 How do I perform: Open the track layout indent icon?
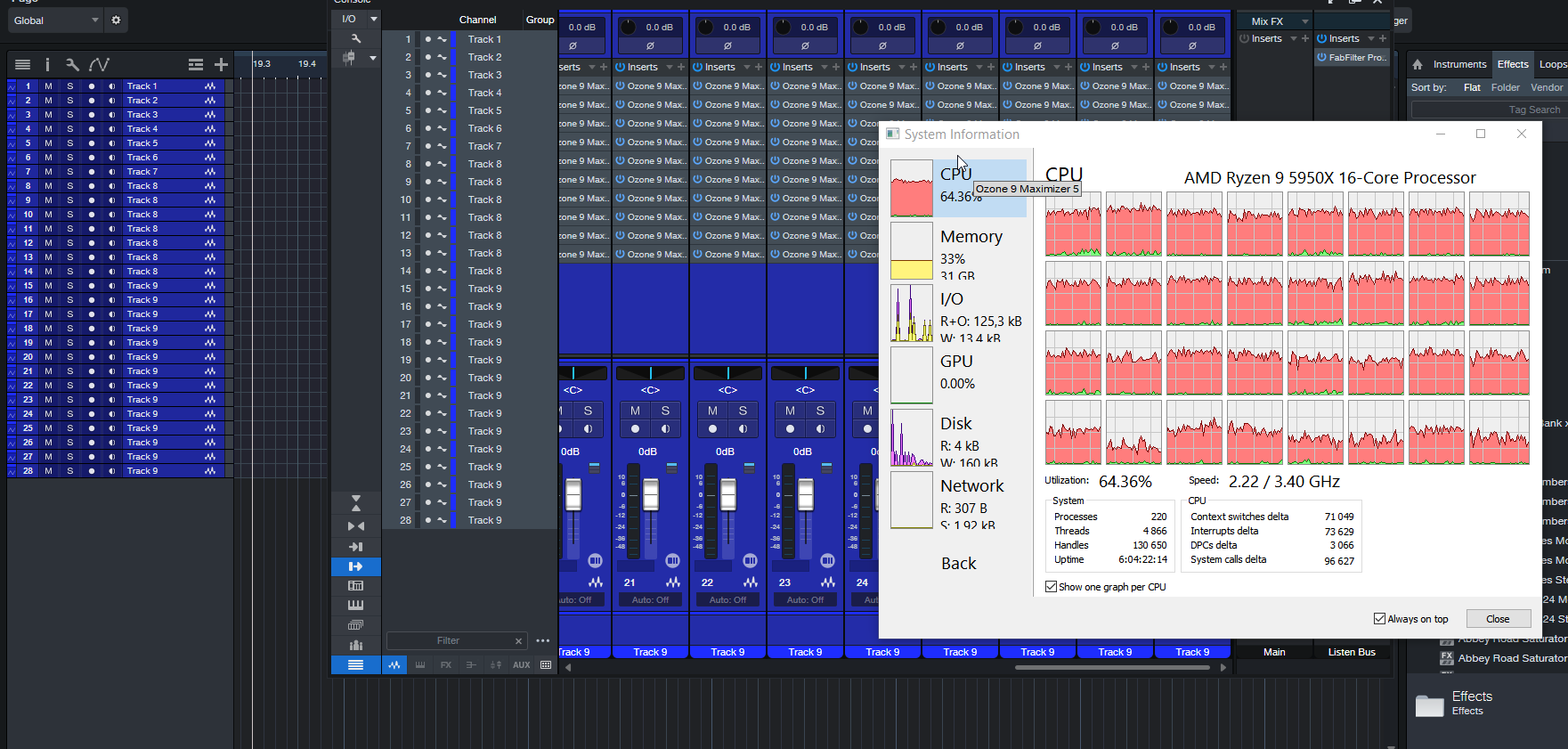pyautogui.click(x=196, y=64)
